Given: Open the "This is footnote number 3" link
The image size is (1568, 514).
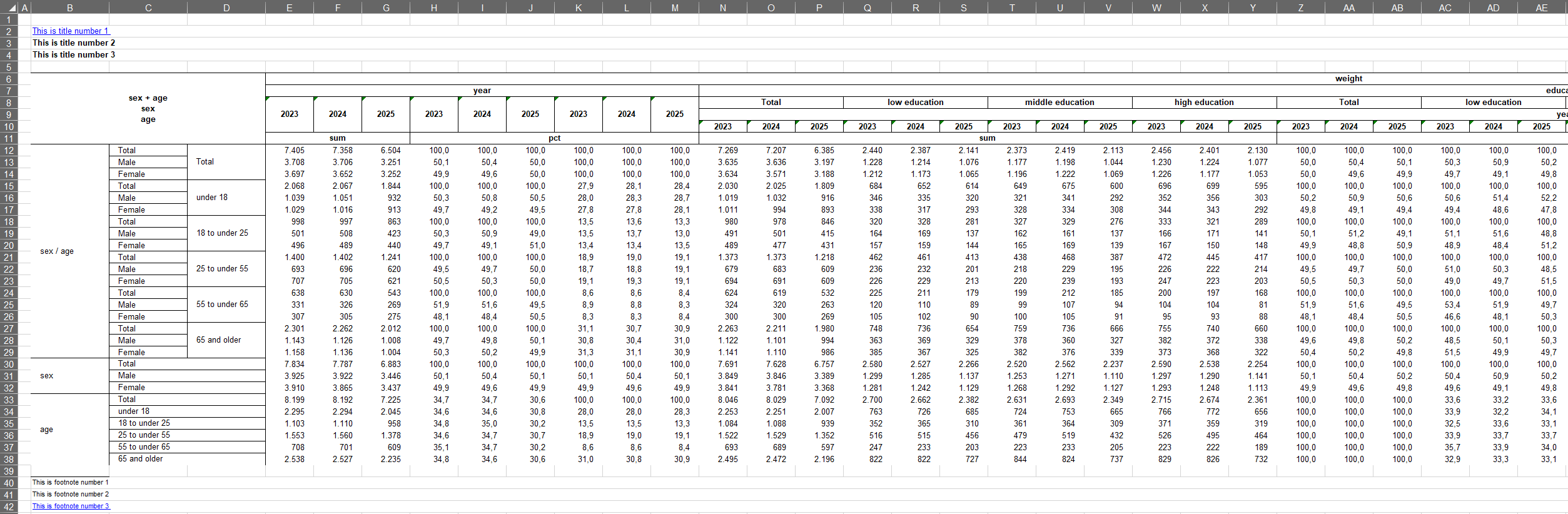Looking at the screenshot, I should point(71,506).
